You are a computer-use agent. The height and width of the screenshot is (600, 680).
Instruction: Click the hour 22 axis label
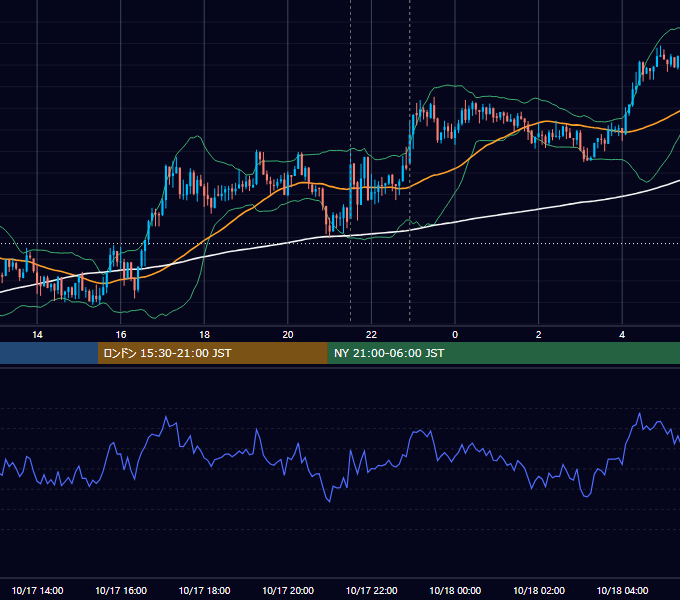tap(371, 335)
